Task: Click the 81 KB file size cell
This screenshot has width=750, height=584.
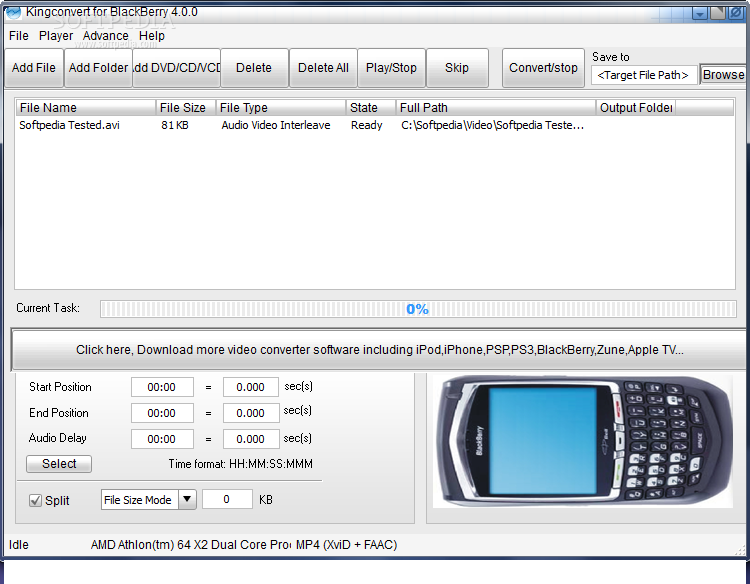Action: (x=175, y=125)
